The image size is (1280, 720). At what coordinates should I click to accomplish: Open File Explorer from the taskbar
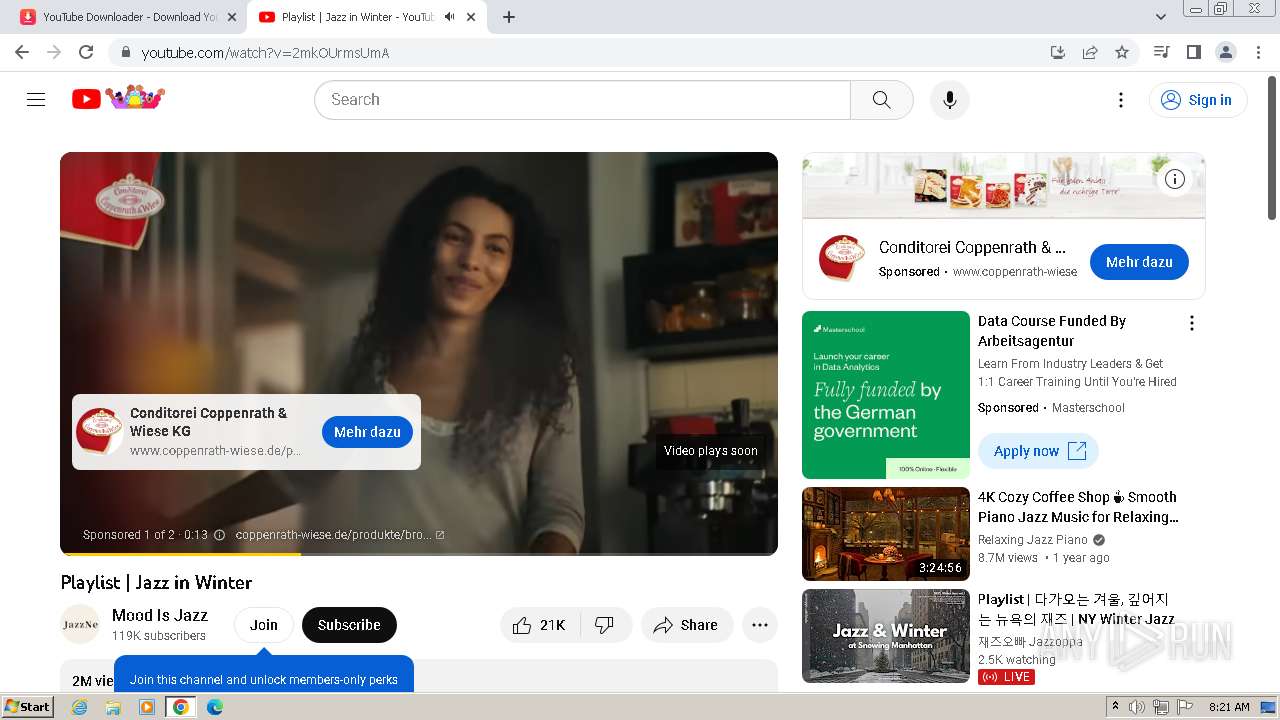pyautogui.click(x=113, y=707)
